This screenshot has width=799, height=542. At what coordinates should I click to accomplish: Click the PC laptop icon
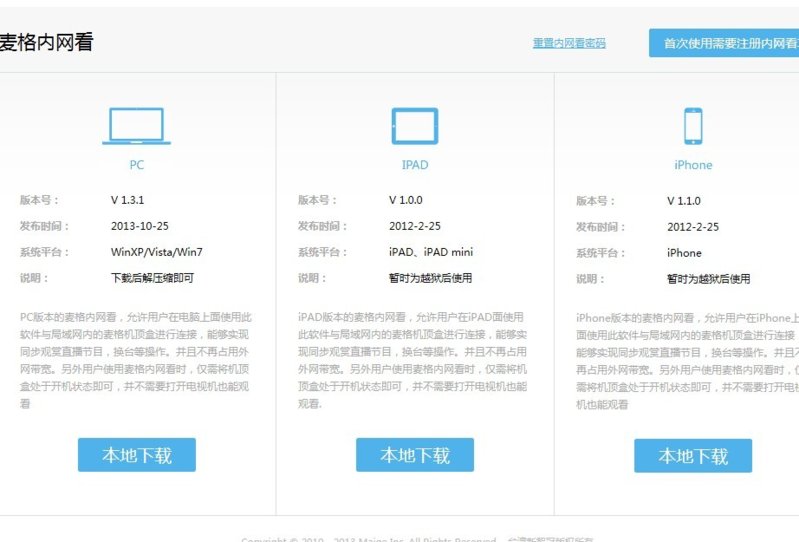coord(136,126)
